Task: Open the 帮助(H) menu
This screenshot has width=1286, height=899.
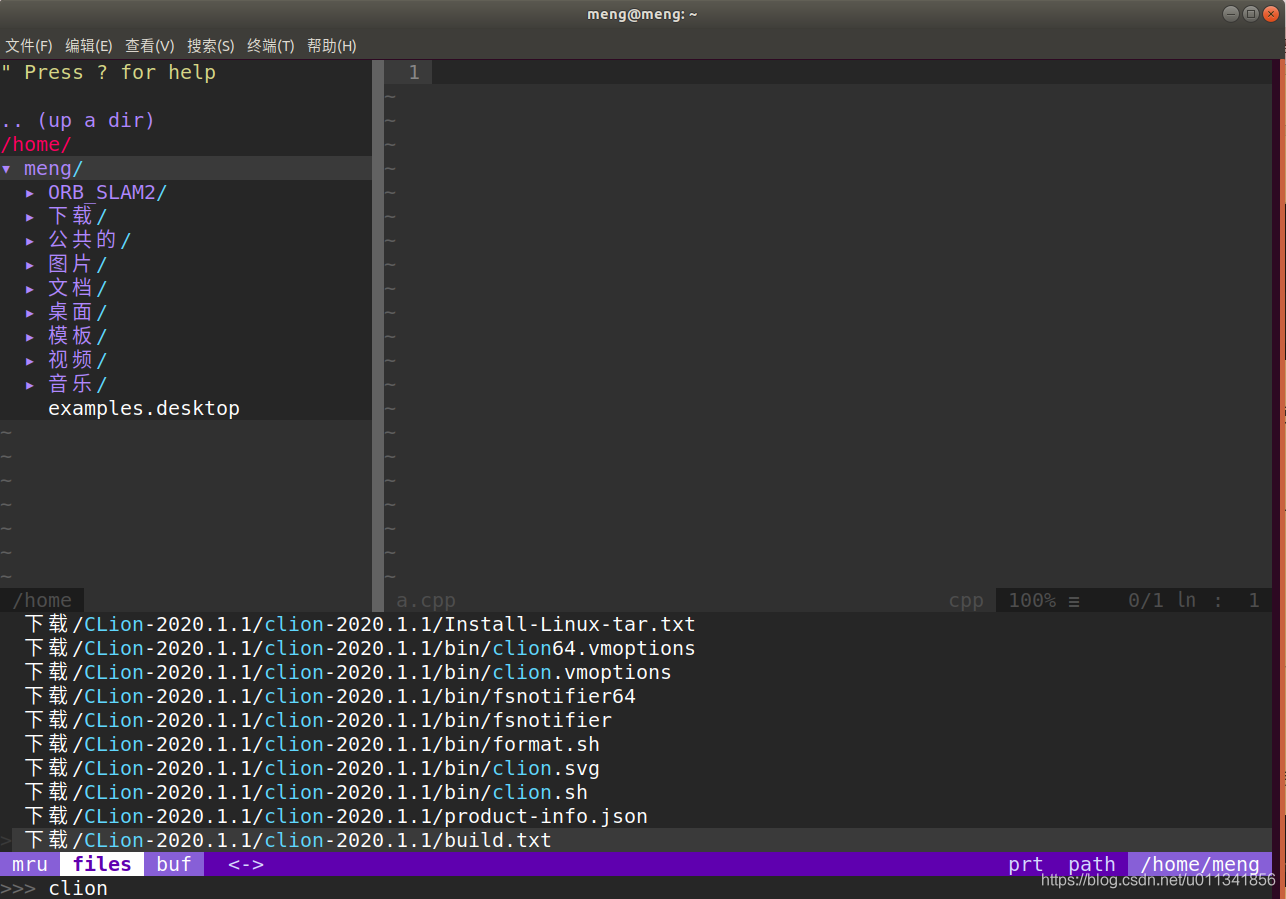Action: pyautogui.click(x=331, y=46)
